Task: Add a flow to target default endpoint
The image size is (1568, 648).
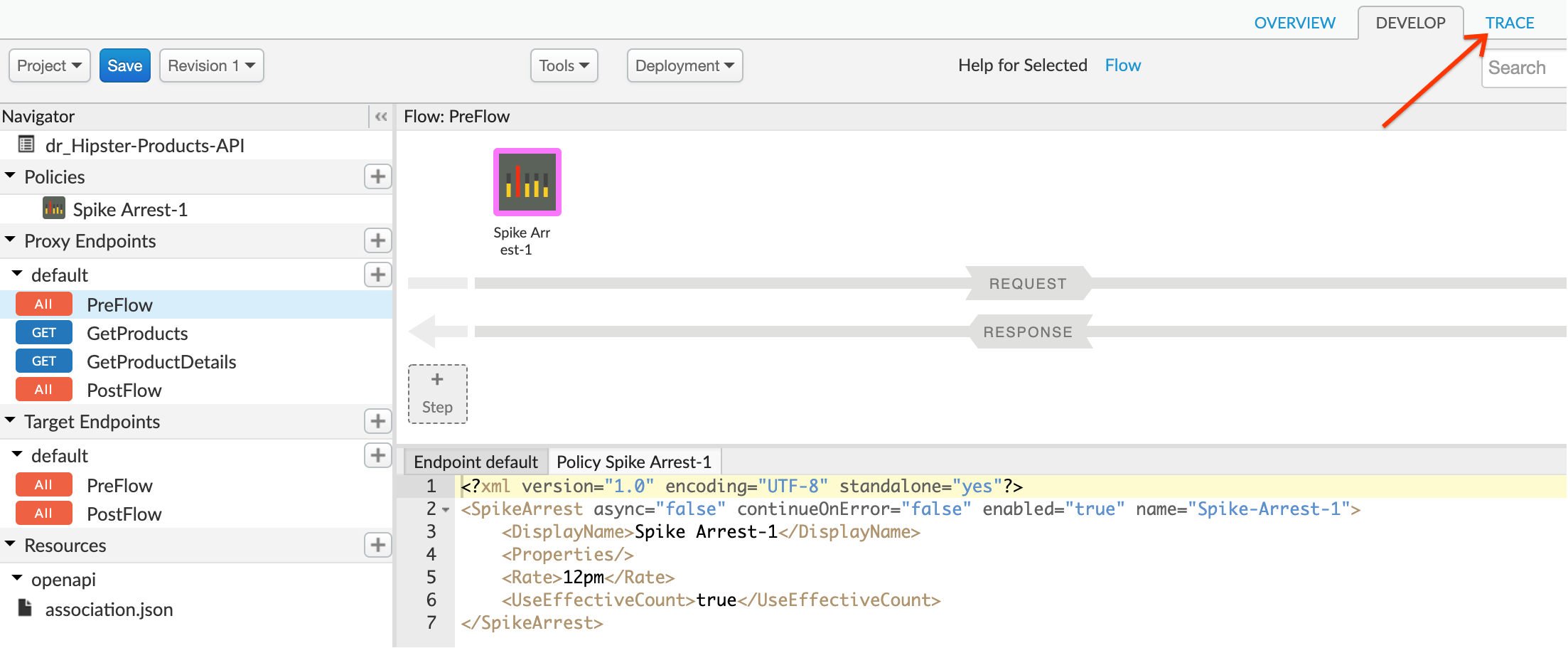Action: point(377,455)
